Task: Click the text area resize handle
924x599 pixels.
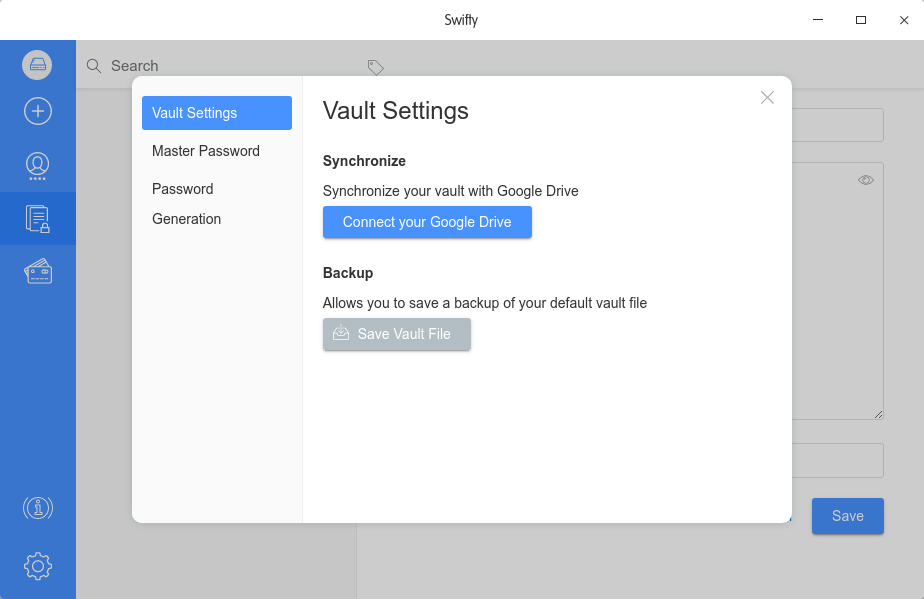Action: [878, 414]
